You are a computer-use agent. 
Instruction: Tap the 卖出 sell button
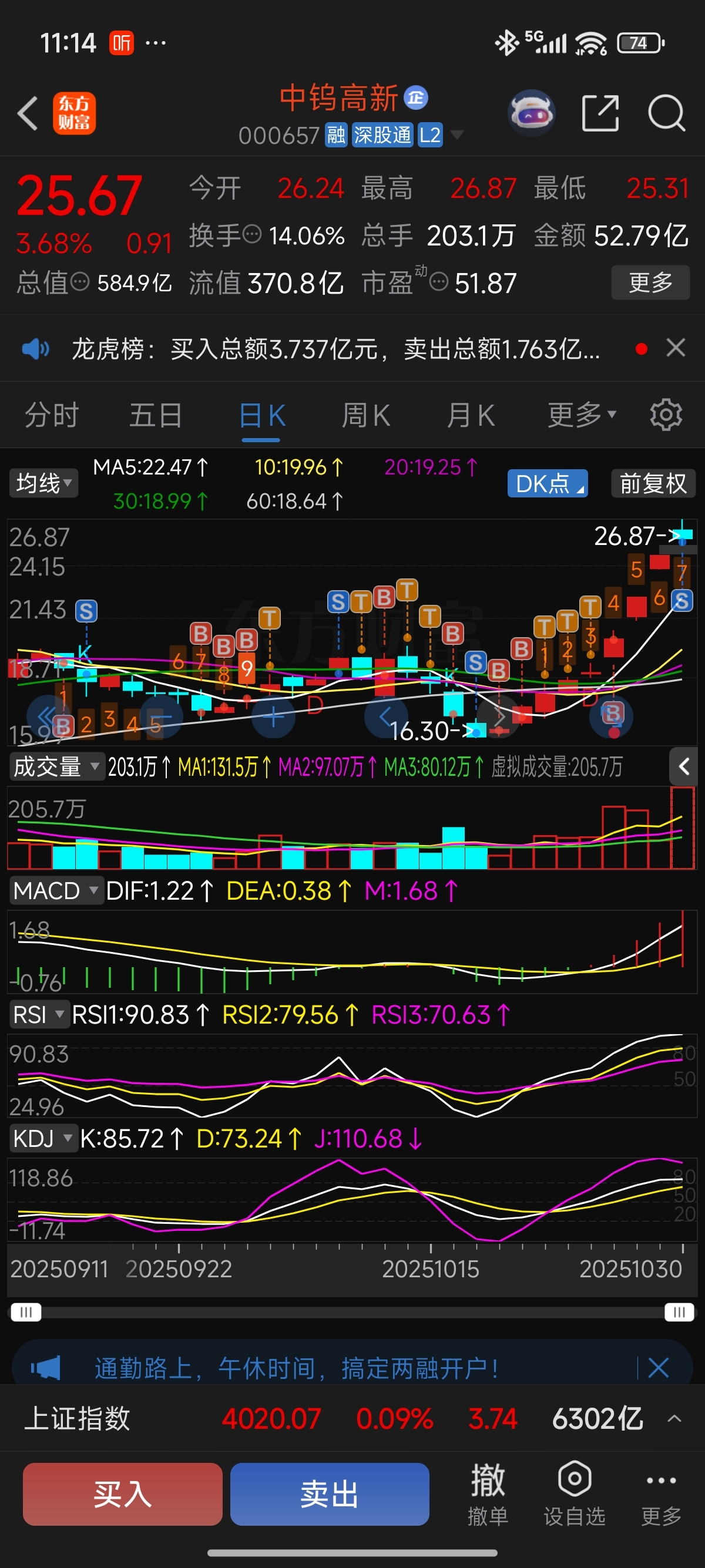click(x=330, y=1494)
